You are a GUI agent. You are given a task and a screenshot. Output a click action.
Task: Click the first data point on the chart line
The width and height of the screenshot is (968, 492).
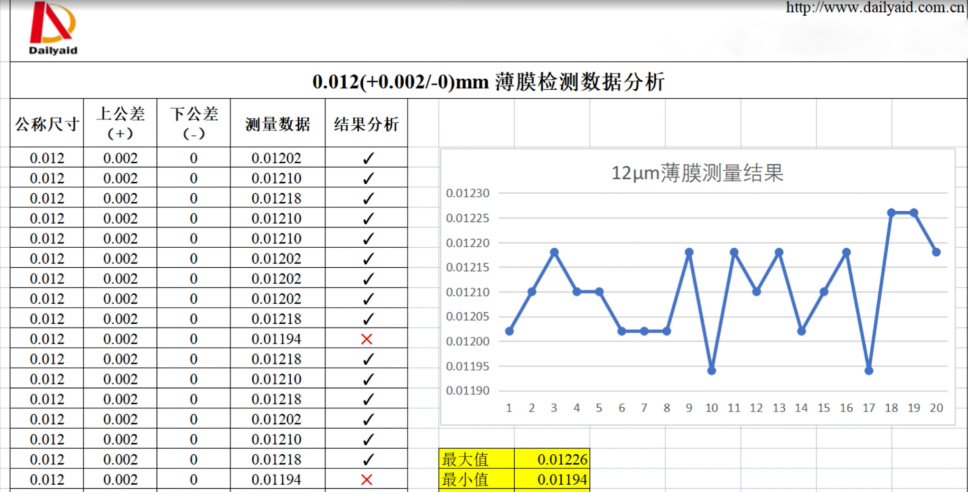(509, 331)
